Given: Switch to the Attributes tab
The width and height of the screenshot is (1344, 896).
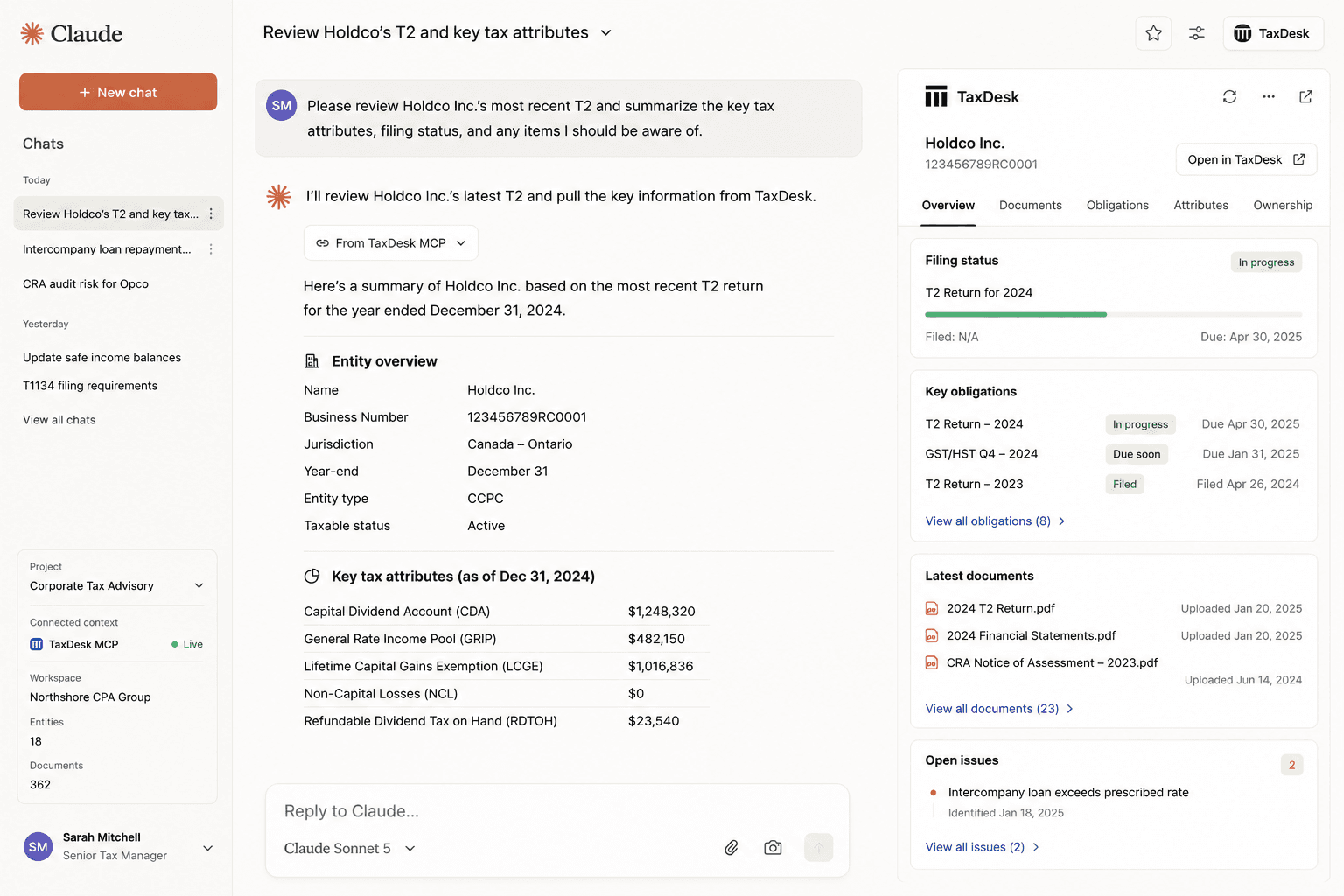Looking at the screenshot, I should pos(1200,206).
